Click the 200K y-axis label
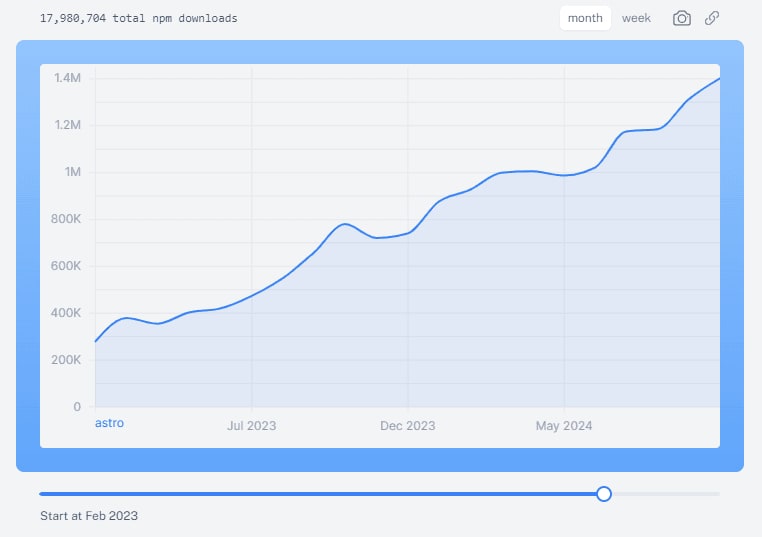 [x=65, y=360]
